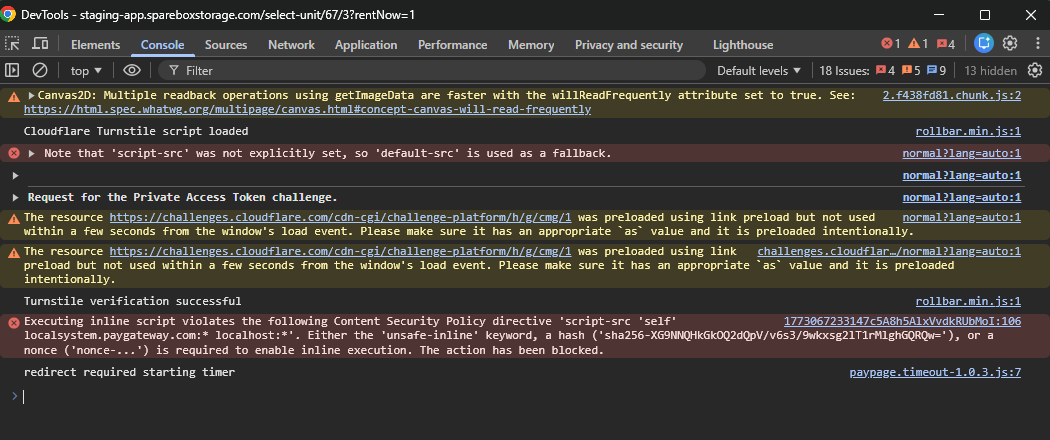Open the Lighthouse tab
This screenshot has height=440, width=1050.
[x=743, y=45]
